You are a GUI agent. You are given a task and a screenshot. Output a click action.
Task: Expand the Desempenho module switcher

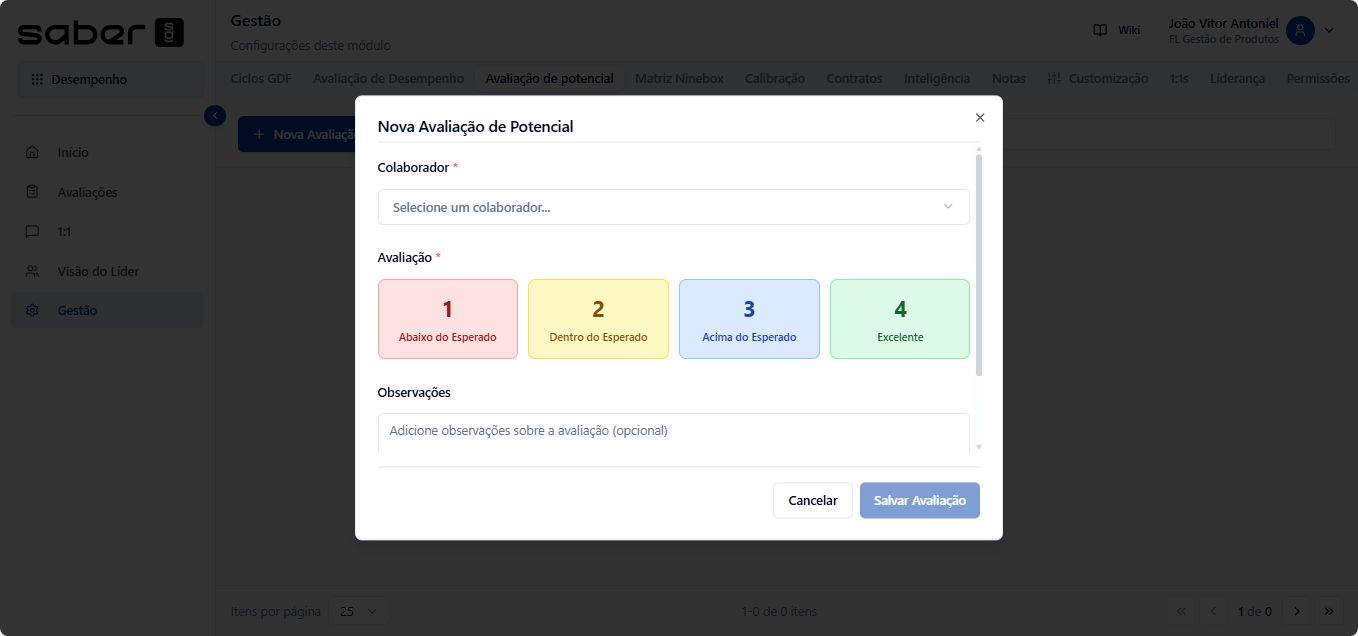pyautogui.click(x=110, y=80)
